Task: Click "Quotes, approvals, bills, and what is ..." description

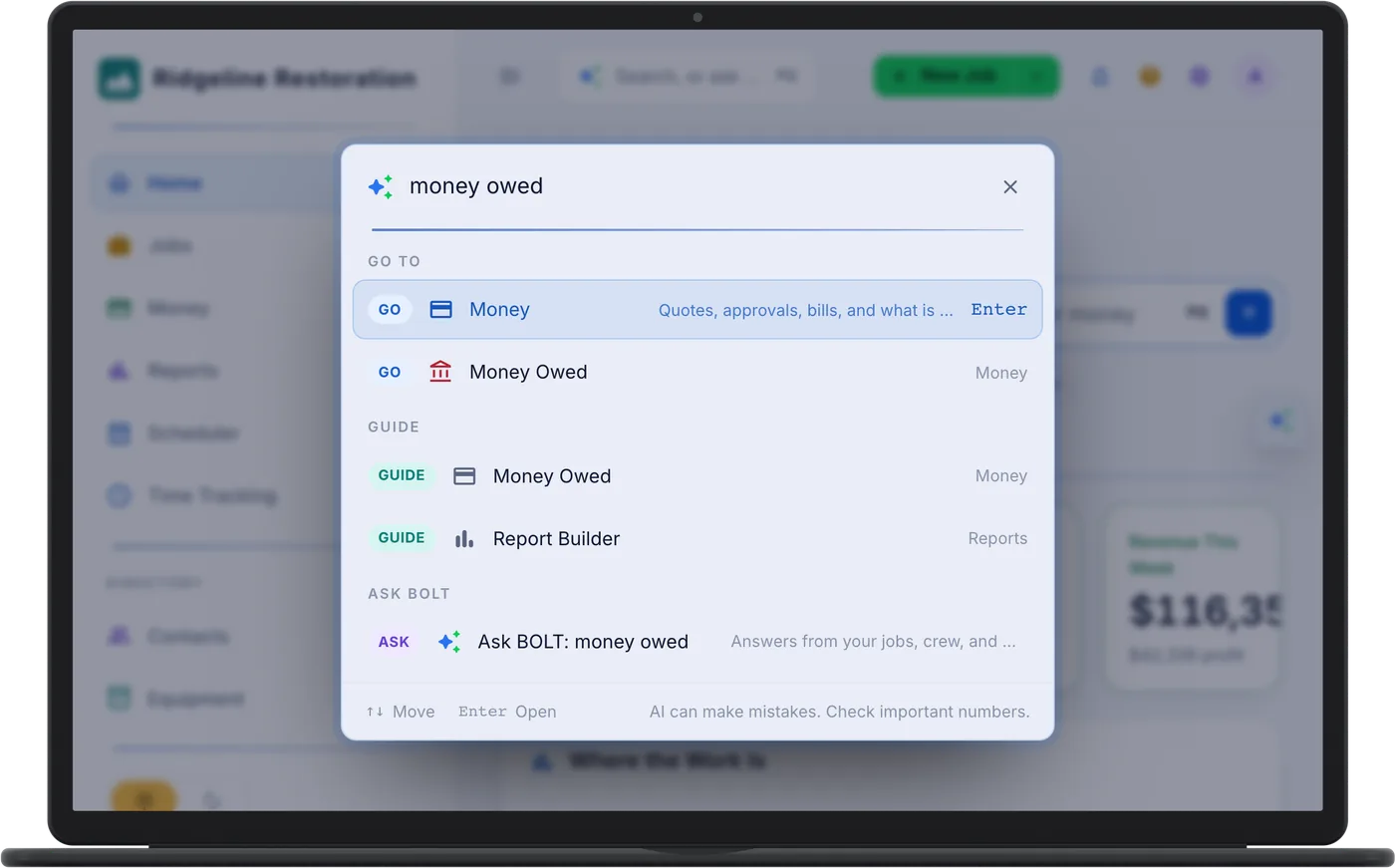Action: click(x=805, y=311)
